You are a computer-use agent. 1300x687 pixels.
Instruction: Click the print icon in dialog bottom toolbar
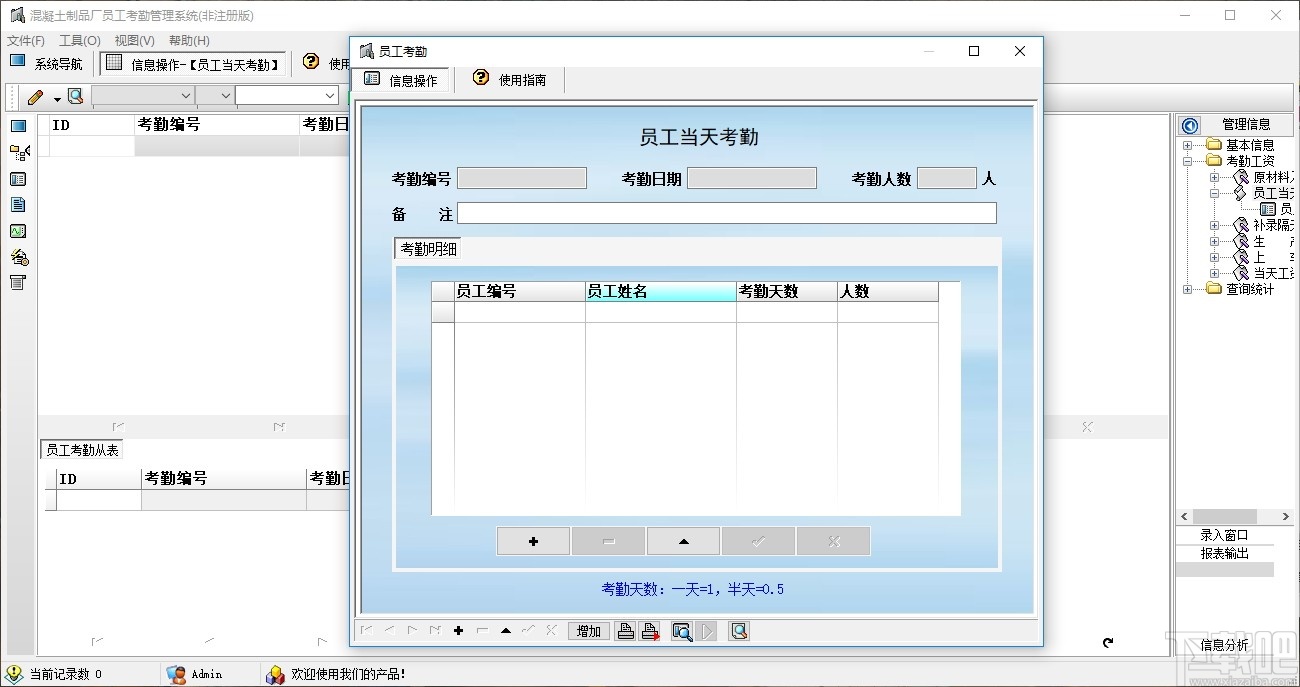click(626, 631)
